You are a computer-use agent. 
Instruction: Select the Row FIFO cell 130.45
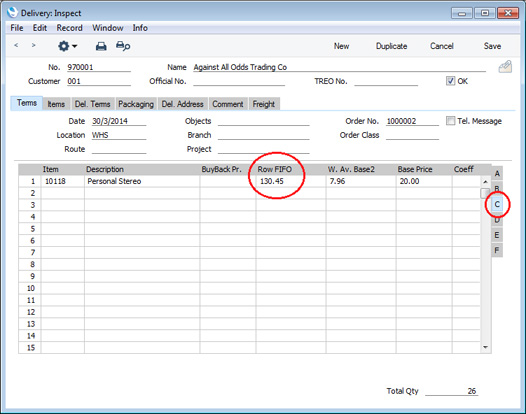click(291, 181)
